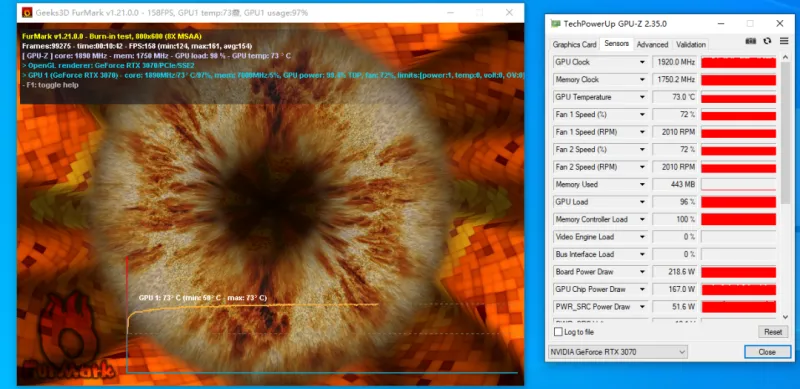Screen dimensions: 800x389
Task: Open the GPU-Z hamburger menu icon
Action: tap(784, 41)
